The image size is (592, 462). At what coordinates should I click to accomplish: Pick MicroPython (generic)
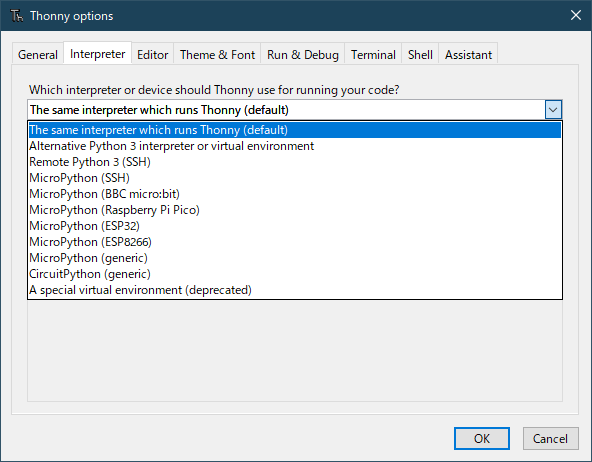(x=295, y=258)
